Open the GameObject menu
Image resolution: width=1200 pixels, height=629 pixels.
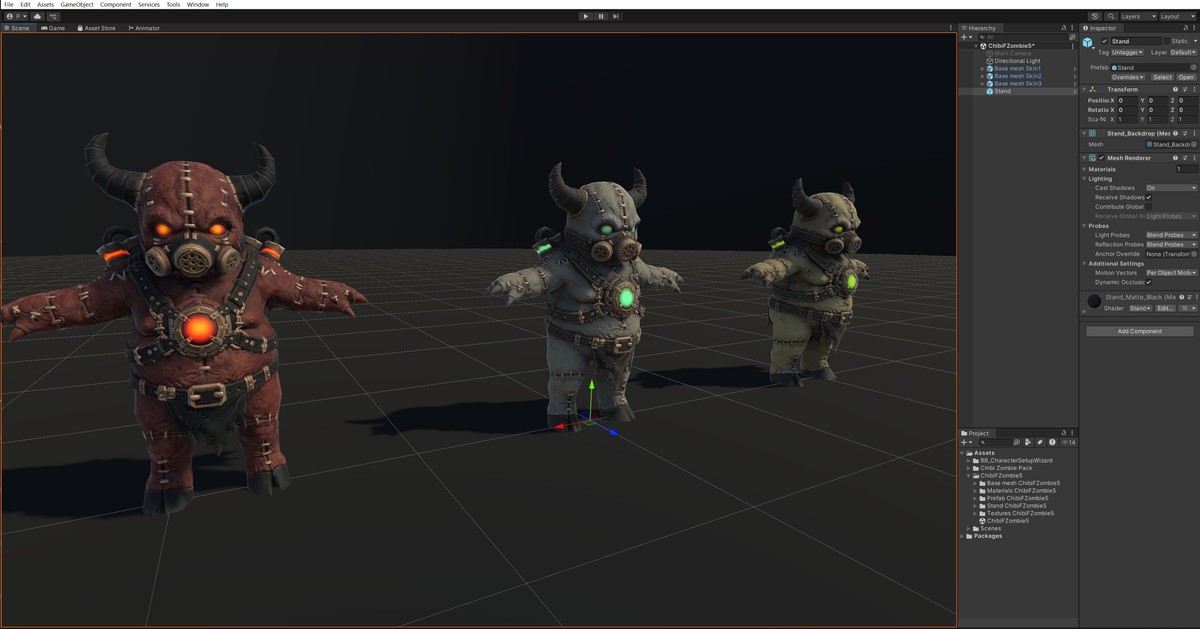pos(76,4)
